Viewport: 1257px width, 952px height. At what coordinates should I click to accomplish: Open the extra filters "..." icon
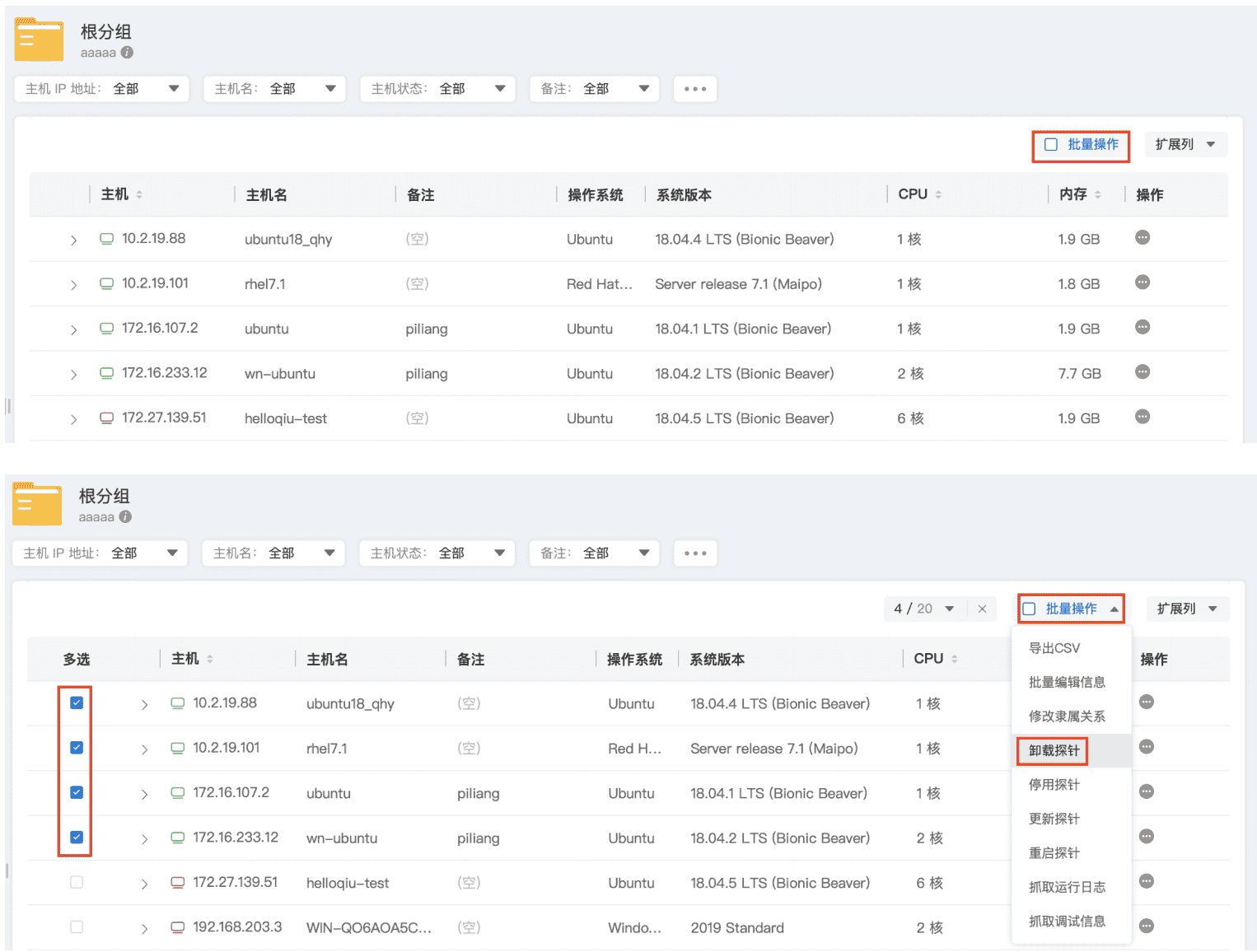pos(695,88)
